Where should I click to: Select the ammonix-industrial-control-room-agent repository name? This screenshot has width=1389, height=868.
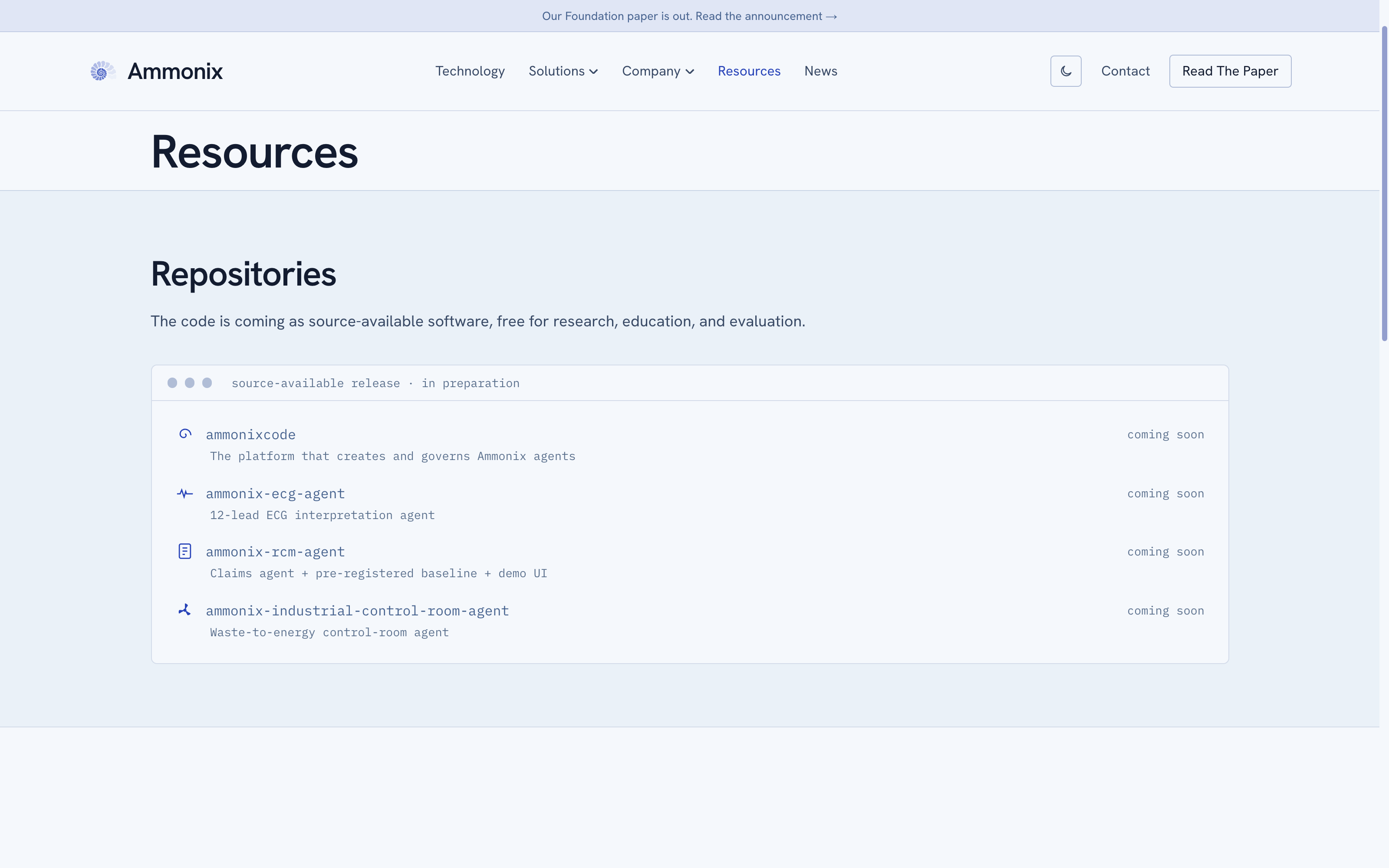358,611
